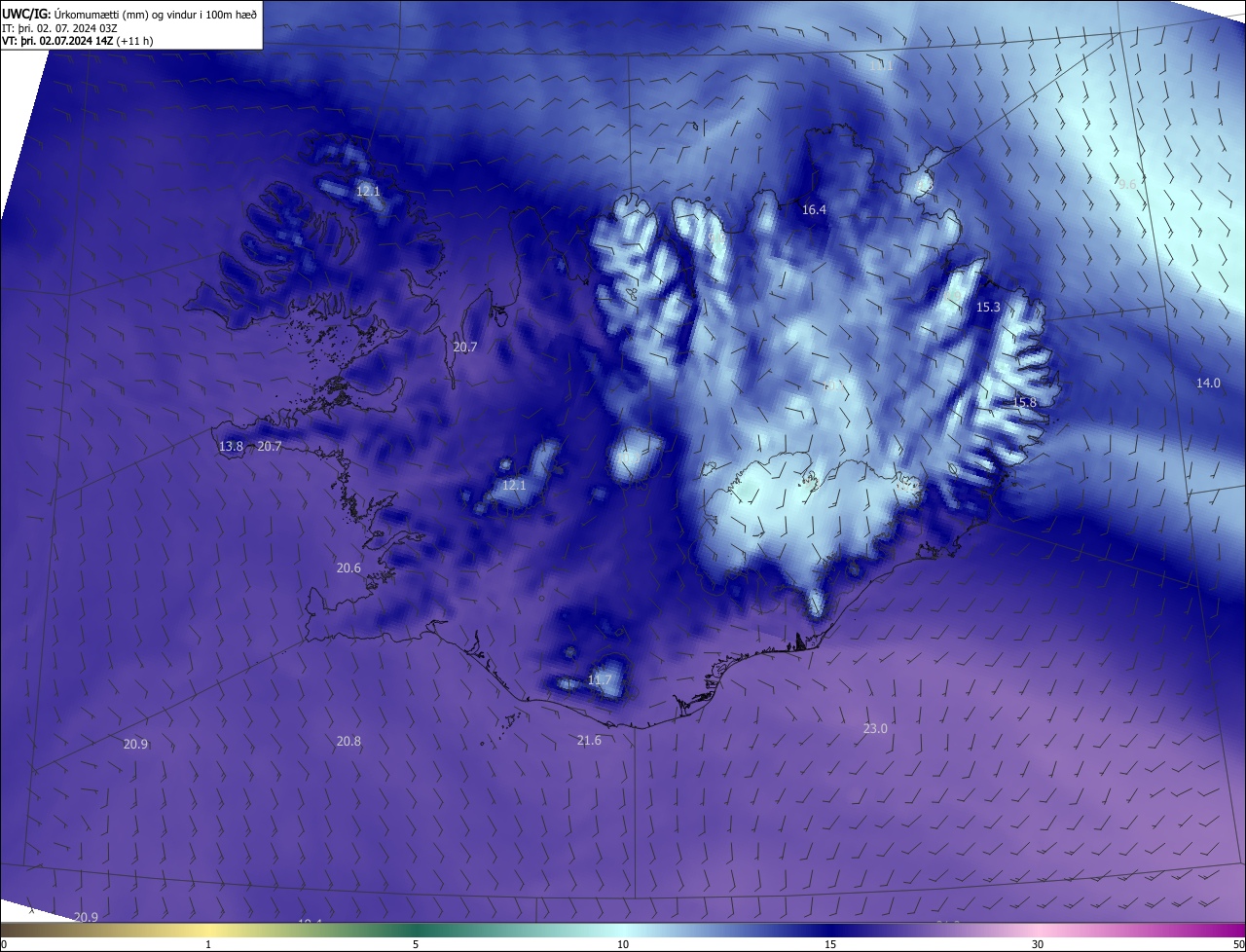Click the faint 9.6 value label
The height and width of the screenshot is (952, 1246).
[x=1127, y=184]
